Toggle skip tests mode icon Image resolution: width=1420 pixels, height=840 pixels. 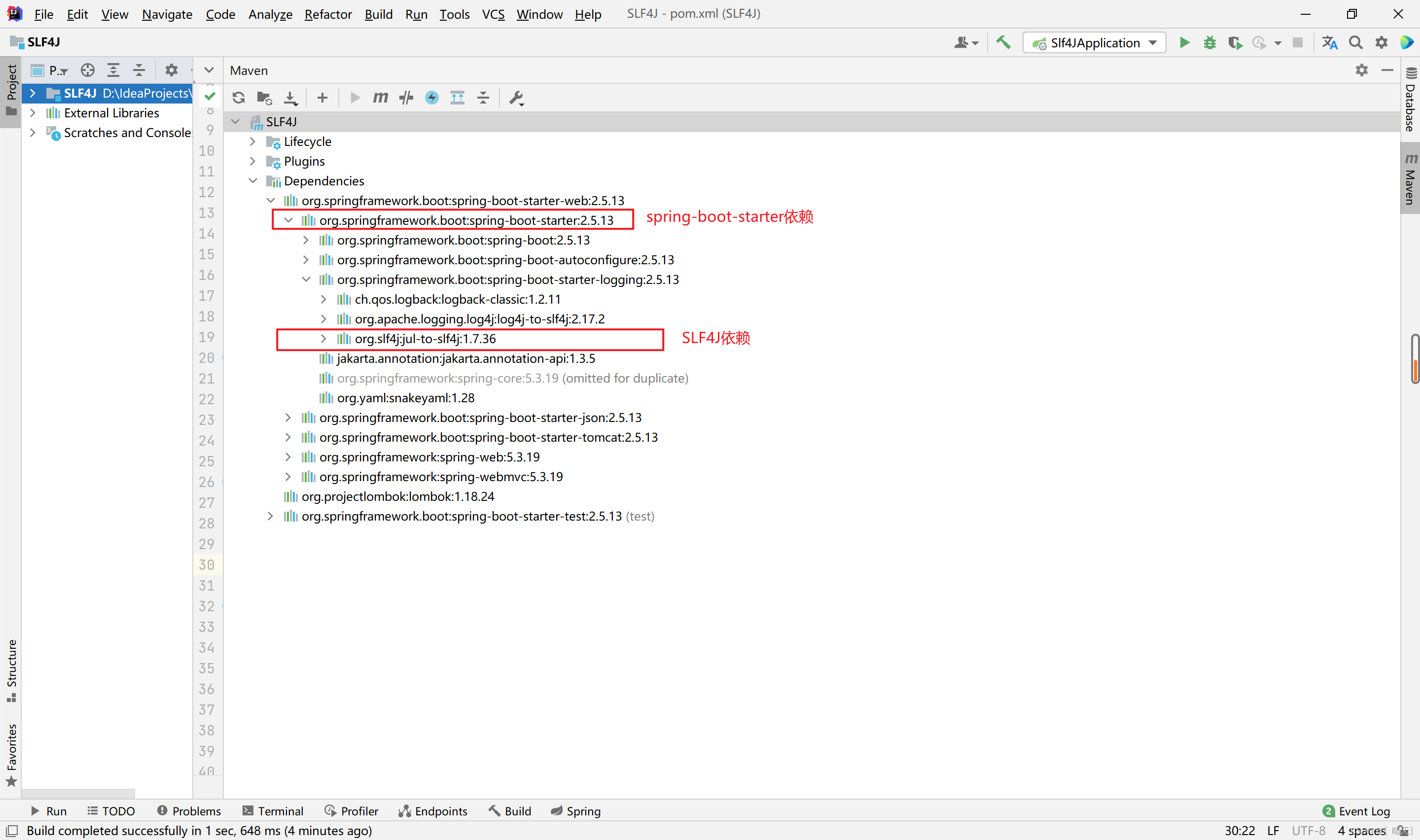click(x=406, y=98)
